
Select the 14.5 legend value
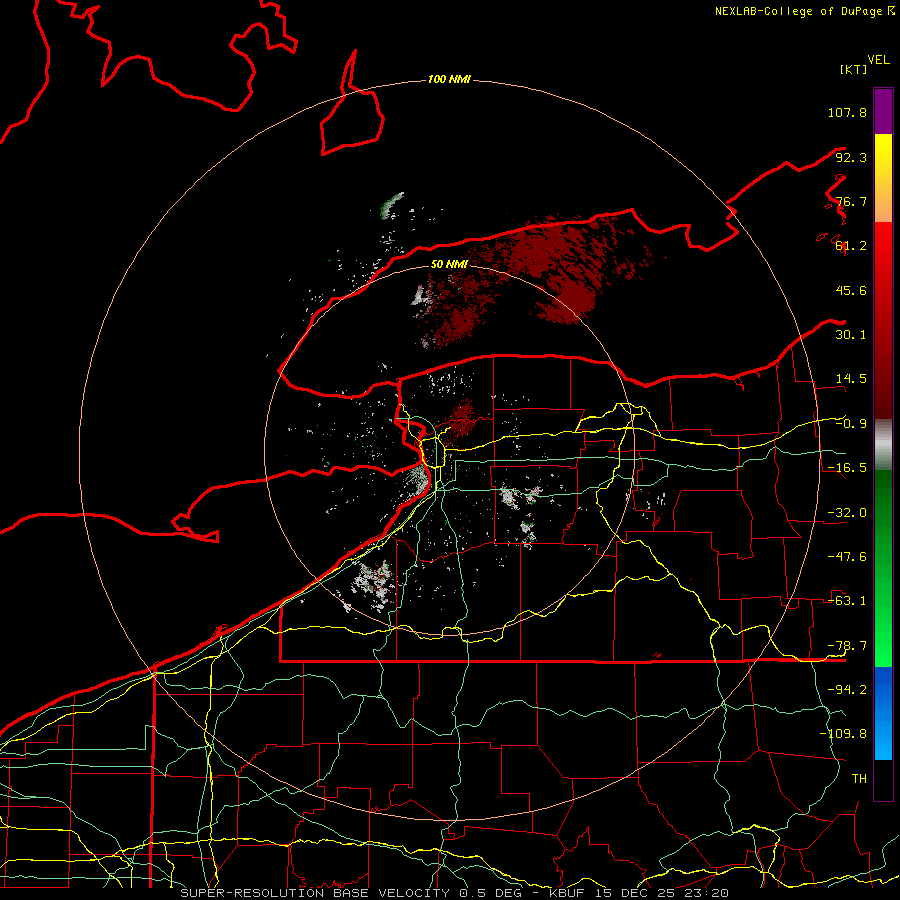click(851, 379)
